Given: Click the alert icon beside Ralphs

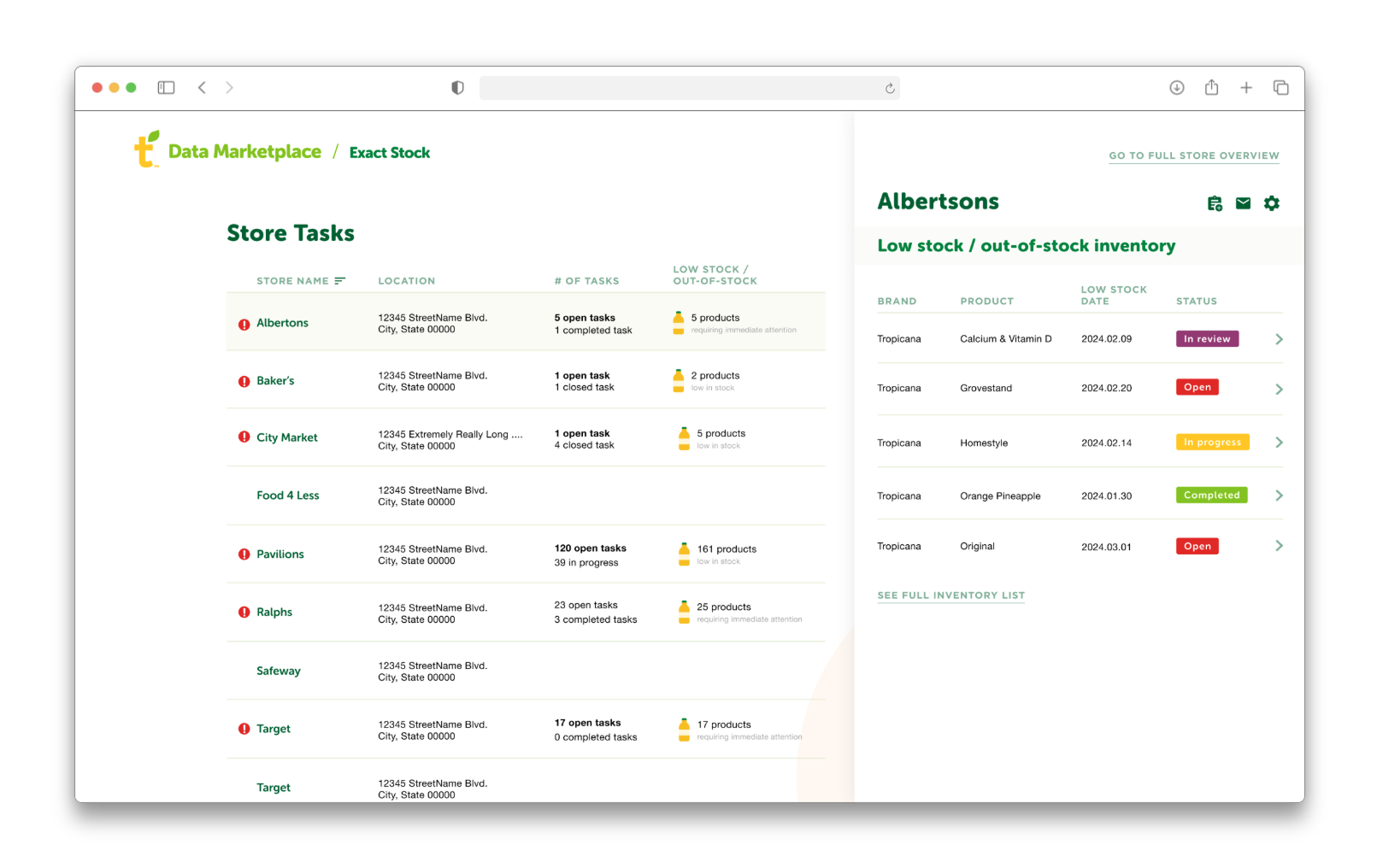Looking at the screenshot, I should point(244,613).
